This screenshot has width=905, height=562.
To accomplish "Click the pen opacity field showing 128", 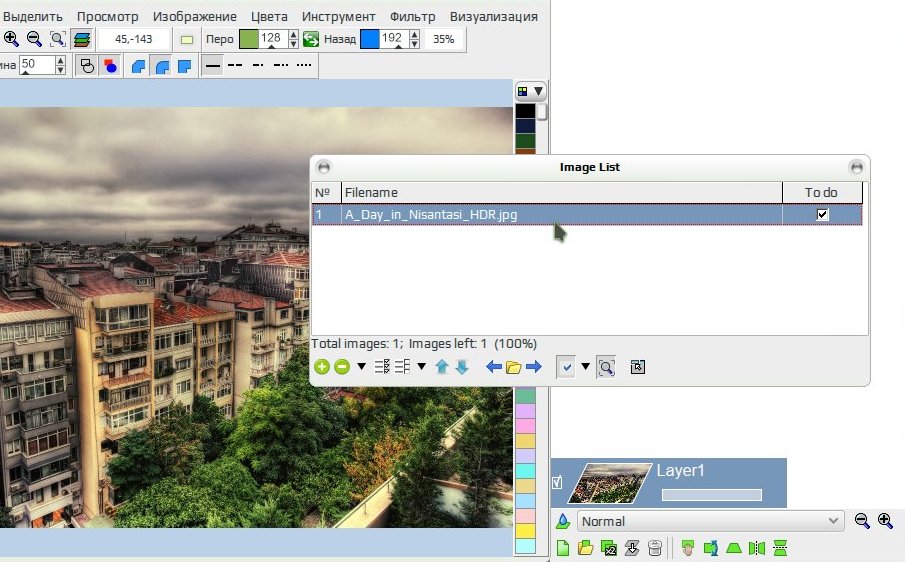I will pos(272,39).
